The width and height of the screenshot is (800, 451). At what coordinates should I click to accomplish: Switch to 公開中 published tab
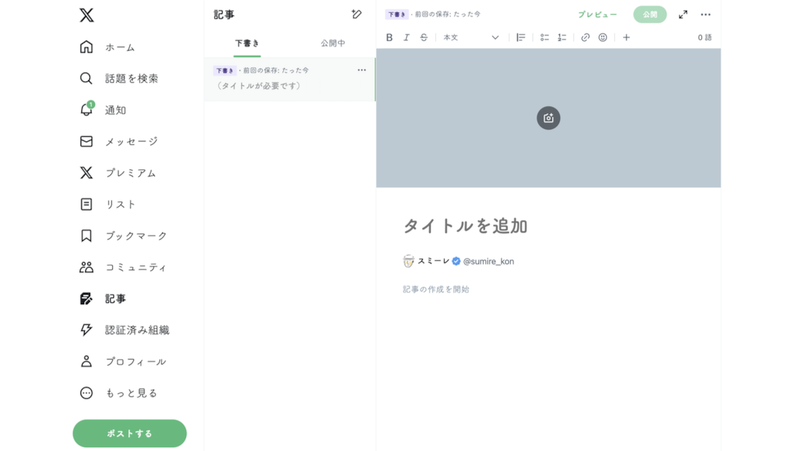coord(333,43)
